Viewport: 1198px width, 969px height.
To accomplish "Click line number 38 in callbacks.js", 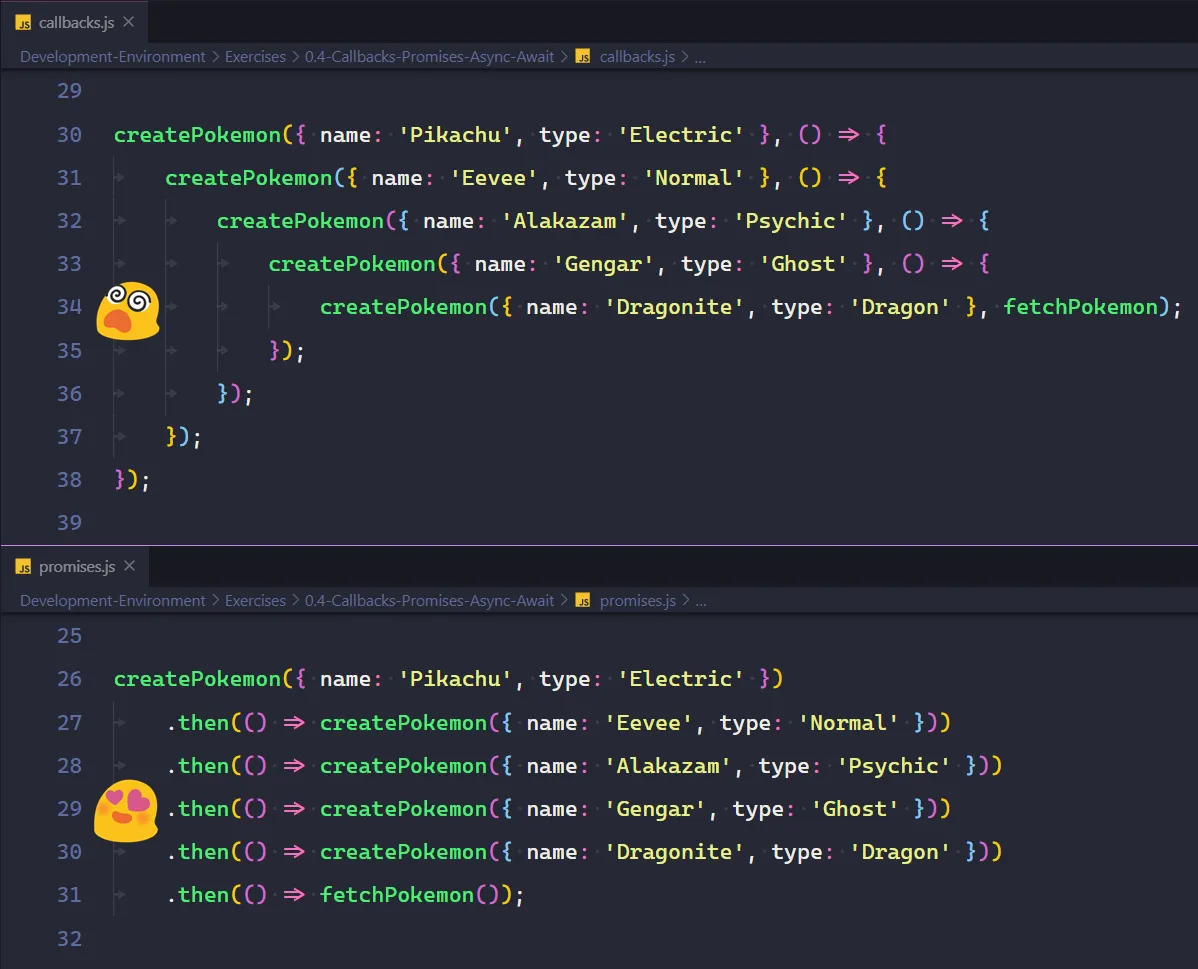I will (70, 479).
